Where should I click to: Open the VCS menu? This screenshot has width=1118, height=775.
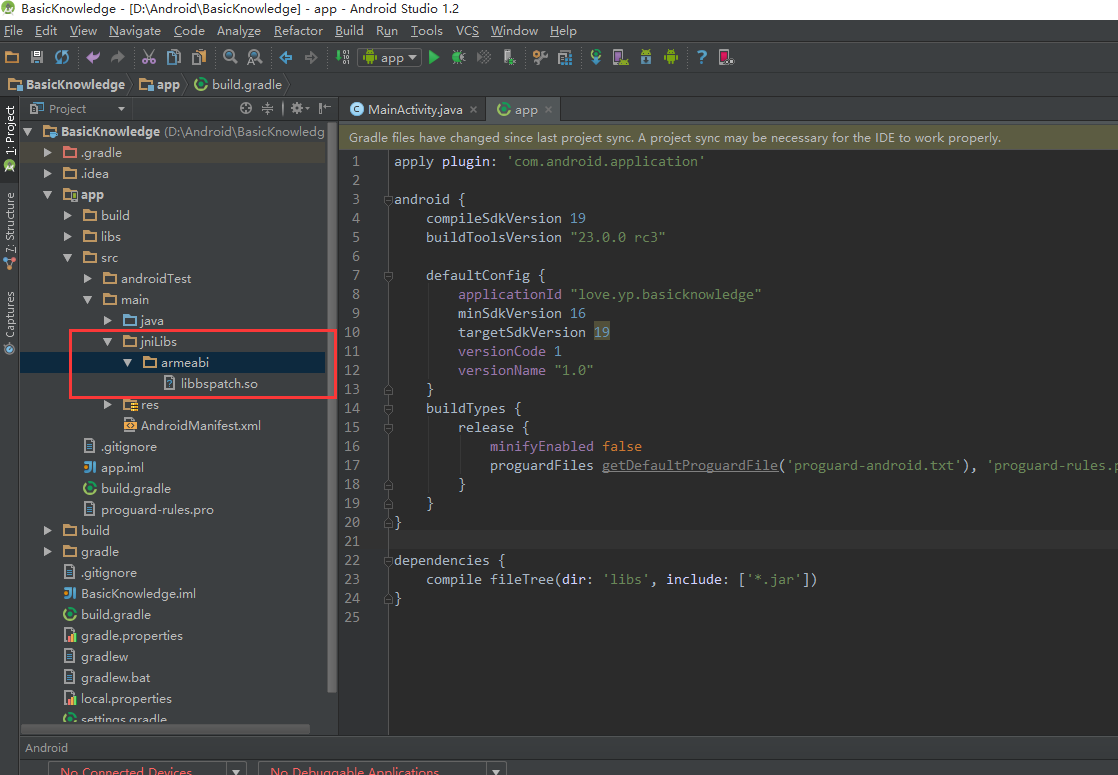[x=467, y=31]
